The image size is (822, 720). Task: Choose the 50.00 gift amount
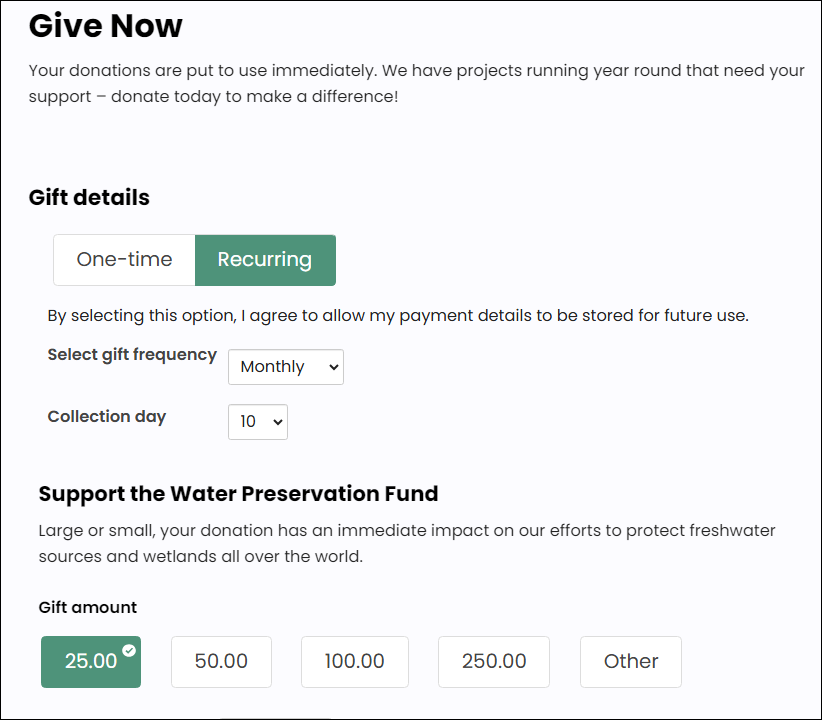221,661
